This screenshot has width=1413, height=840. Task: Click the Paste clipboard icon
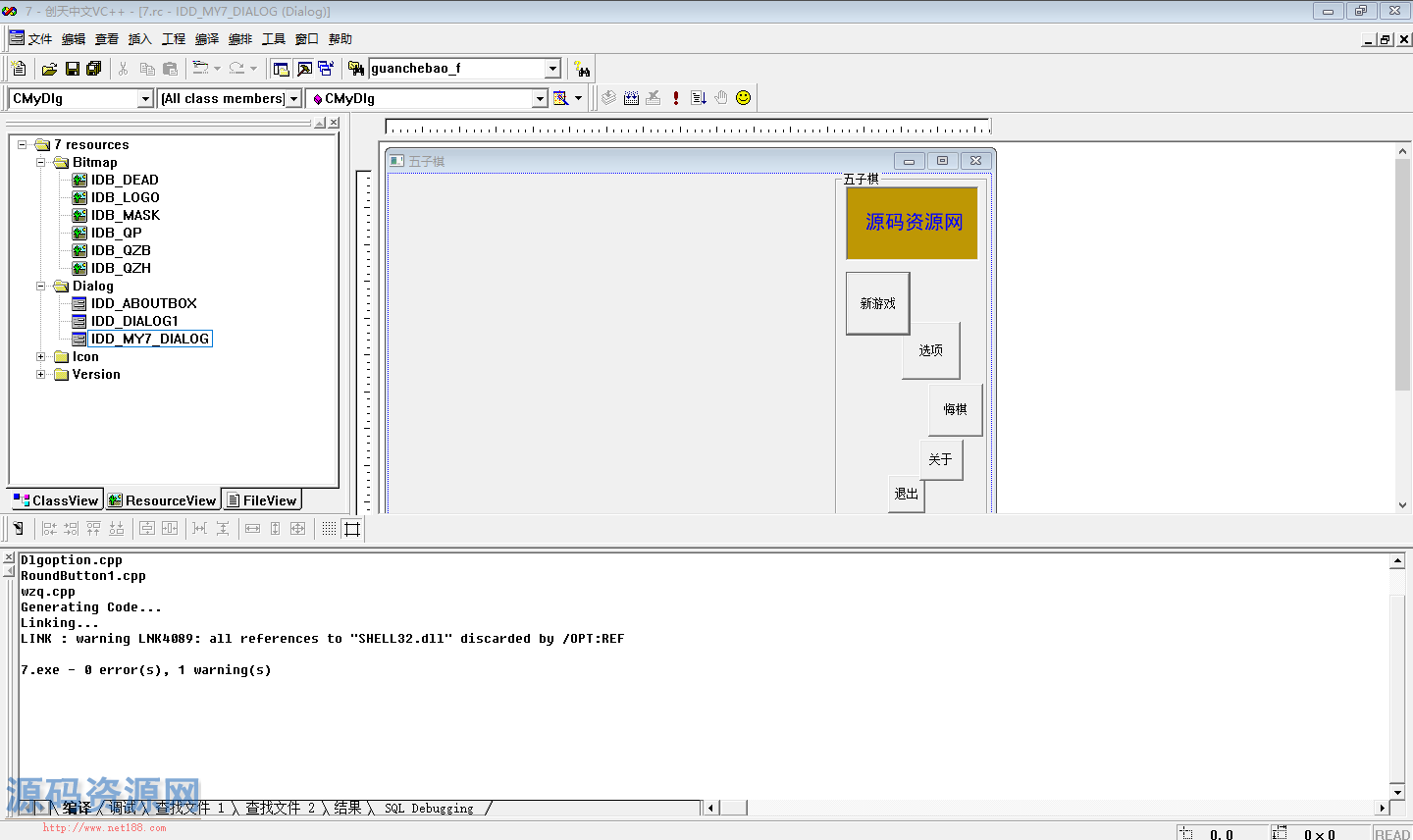(x=170, y=69)
